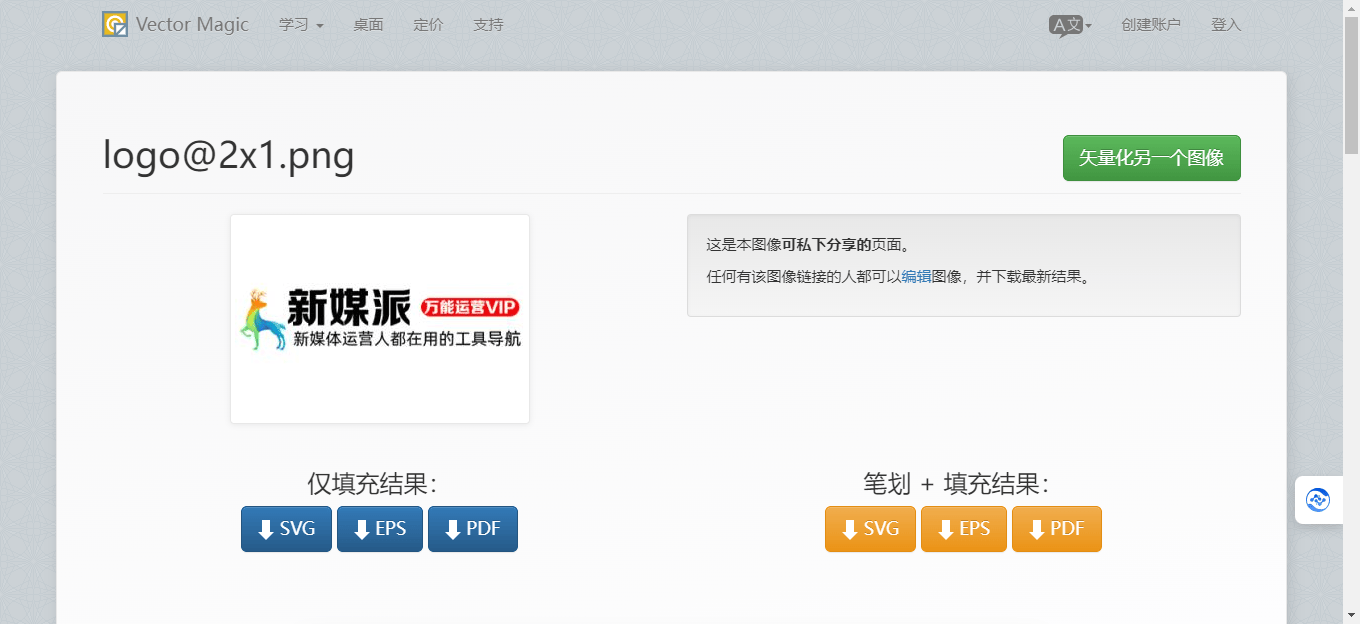Viewport: 1360px width, 624px height.
Task: Go to the 定价 page
Action: tap(428, 25)
